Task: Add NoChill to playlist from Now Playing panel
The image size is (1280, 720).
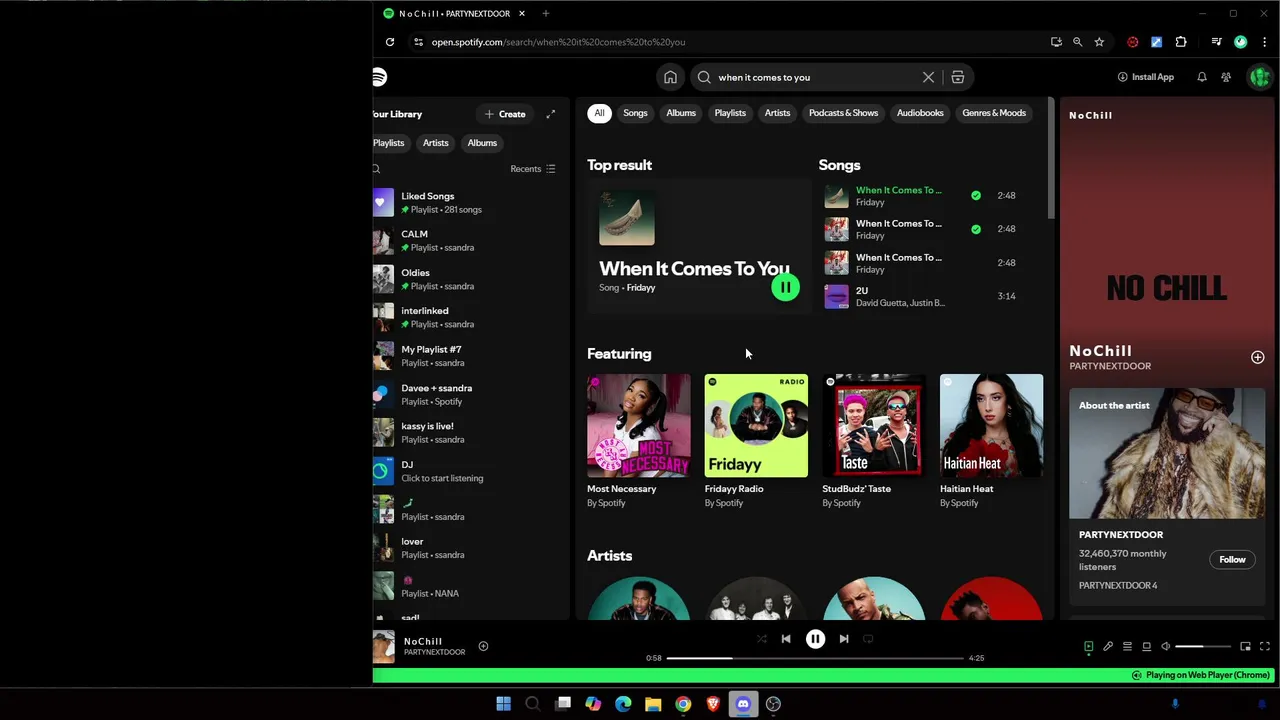Action: [x=1257, y=357]
